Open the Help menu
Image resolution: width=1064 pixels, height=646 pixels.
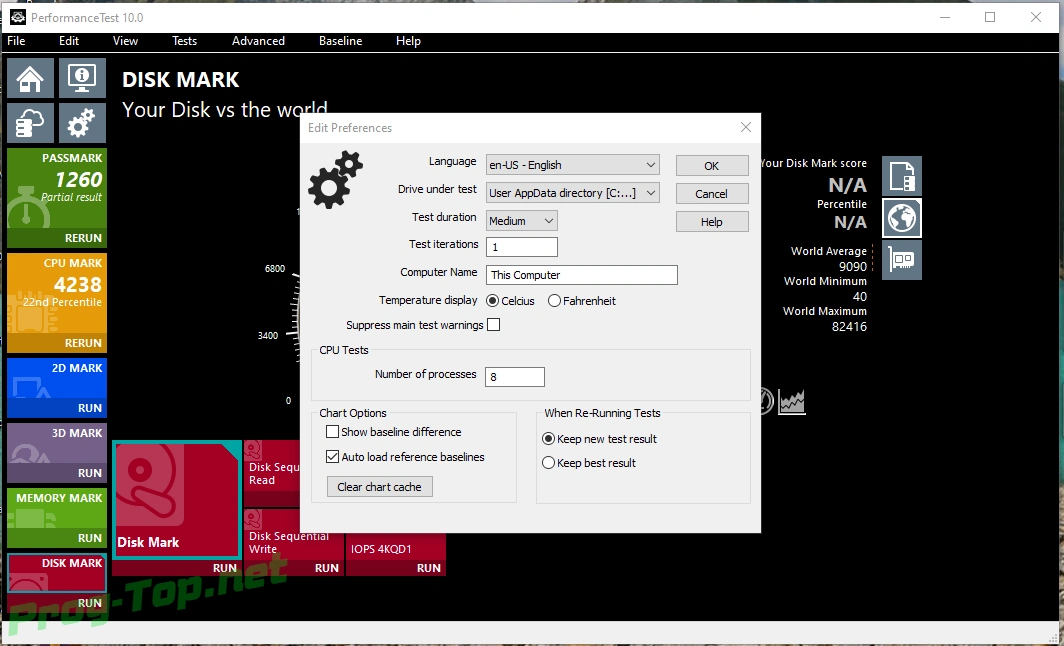coord(408,41)
